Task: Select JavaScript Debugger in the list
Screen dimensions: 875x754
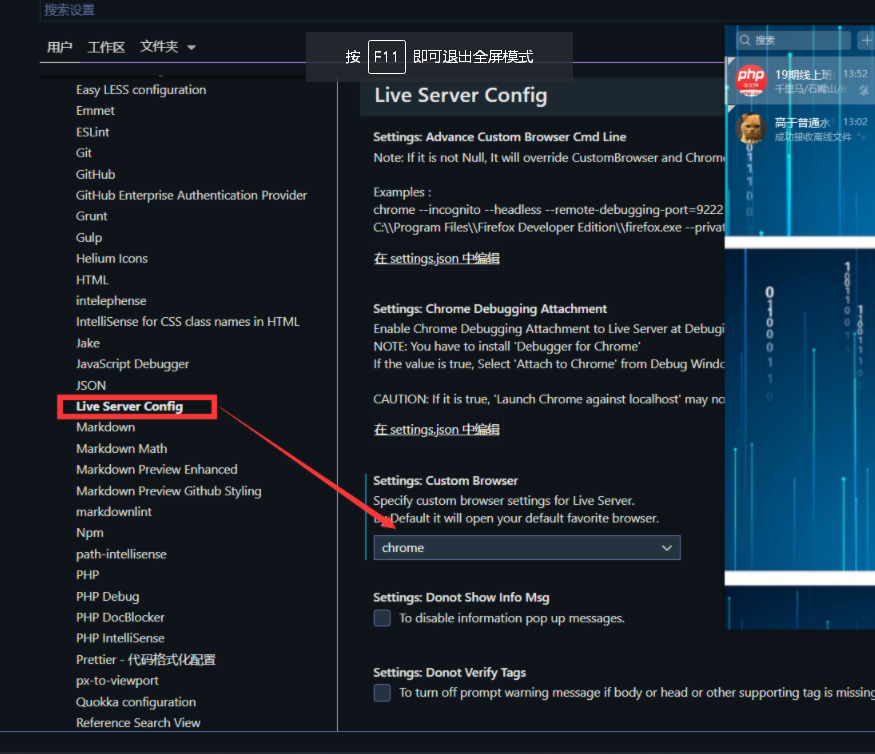Action: point(132,364)
